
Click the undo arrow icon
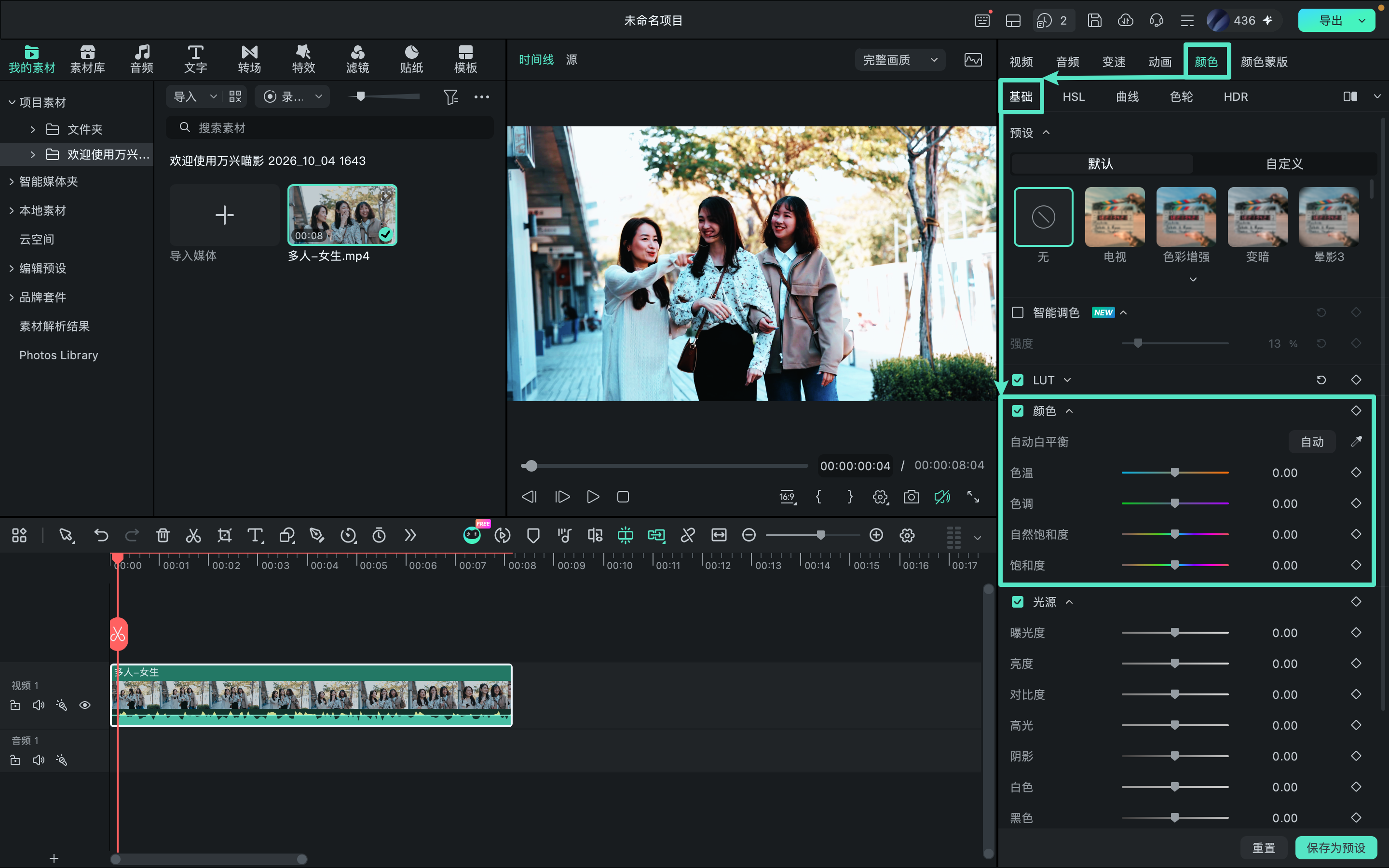(x=101, y=536)
